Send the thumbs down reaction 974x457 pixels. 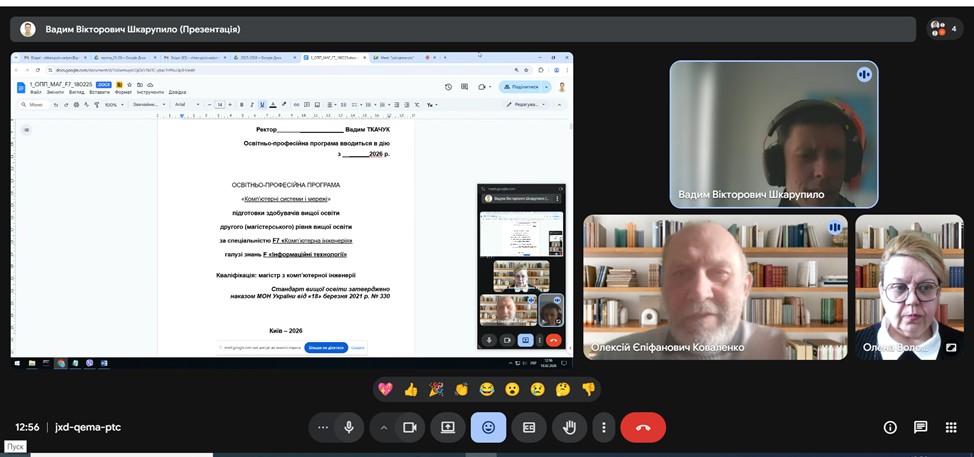pos(588,389)
